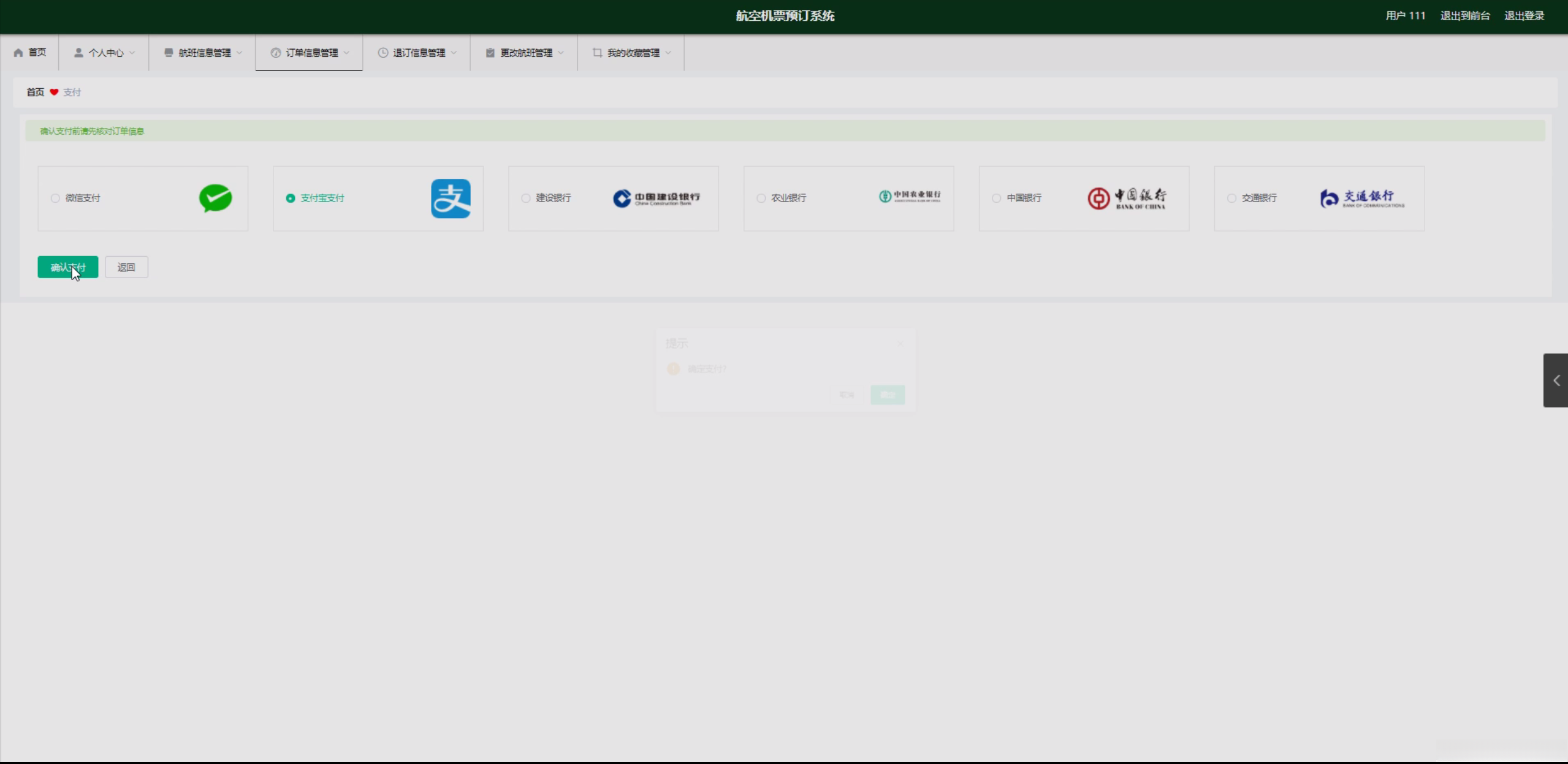Click the 返回 button
The image size is (1568, 764).
tap(126, 267)
